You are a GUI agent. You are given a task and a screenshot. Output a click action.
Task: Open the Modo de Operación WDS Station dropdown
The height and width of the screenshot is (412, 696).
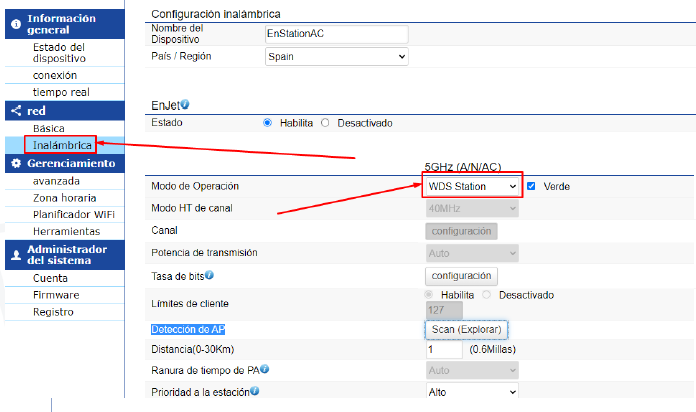(x=472, y=186)
